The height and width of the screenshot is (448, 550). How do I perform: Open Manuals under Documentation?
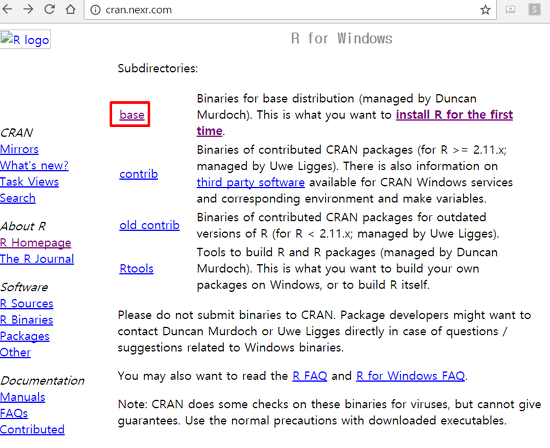(22, 397)
